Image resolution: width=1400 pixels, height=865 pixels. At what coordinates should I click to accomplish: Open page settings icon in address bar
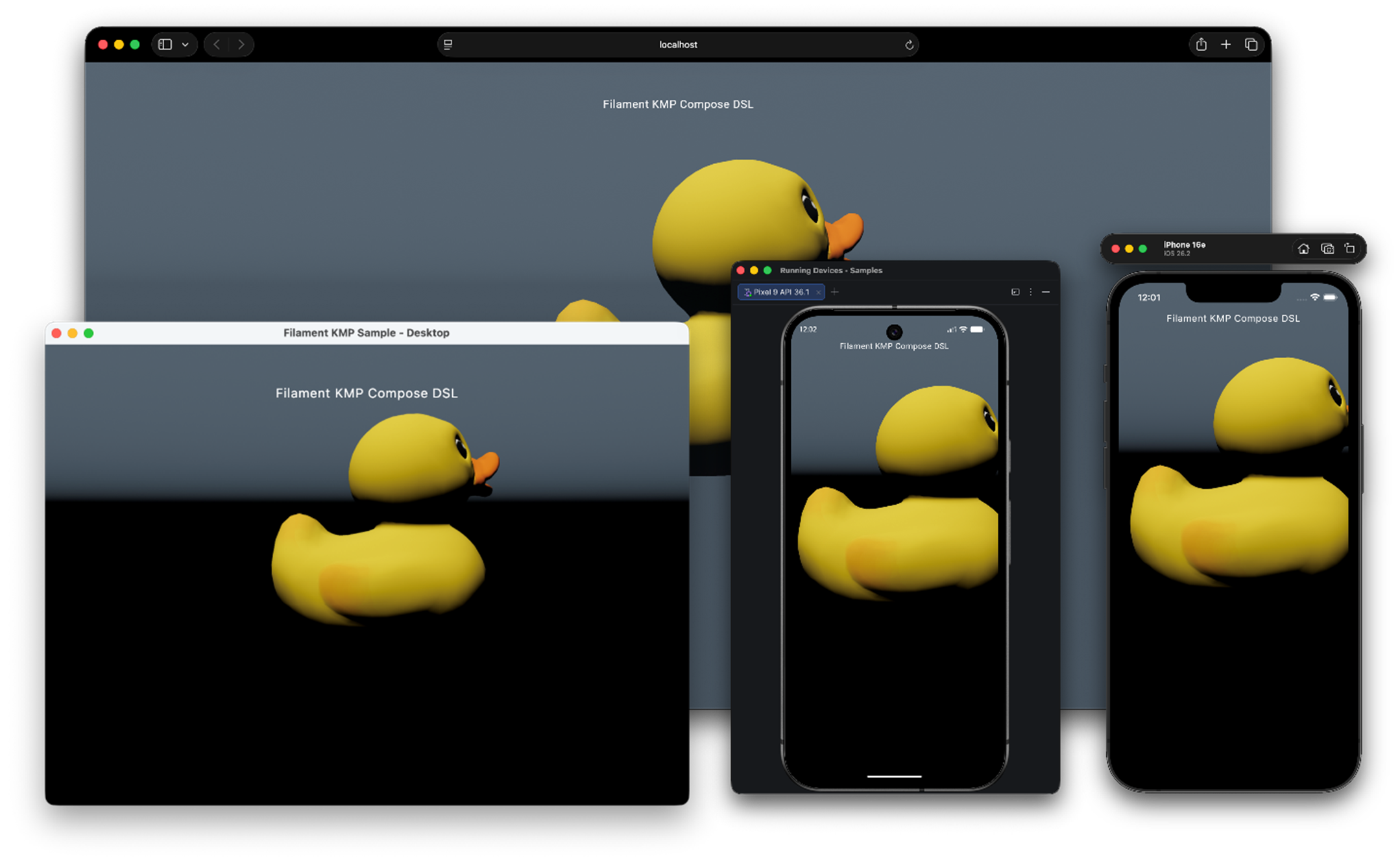[x=448, y=44]
